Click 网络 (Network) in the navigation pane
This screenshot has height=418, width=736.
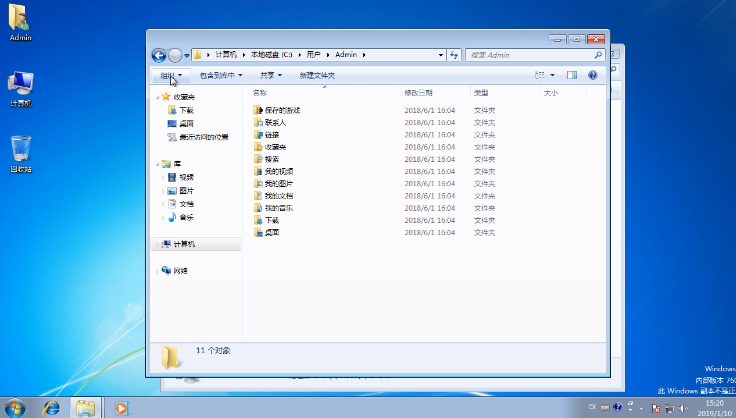(180, 270)
